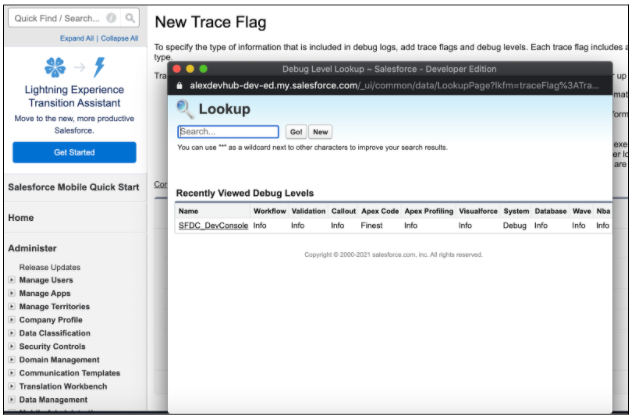Click the Quick Find magnifier search icon

click(x=132, y=18)
